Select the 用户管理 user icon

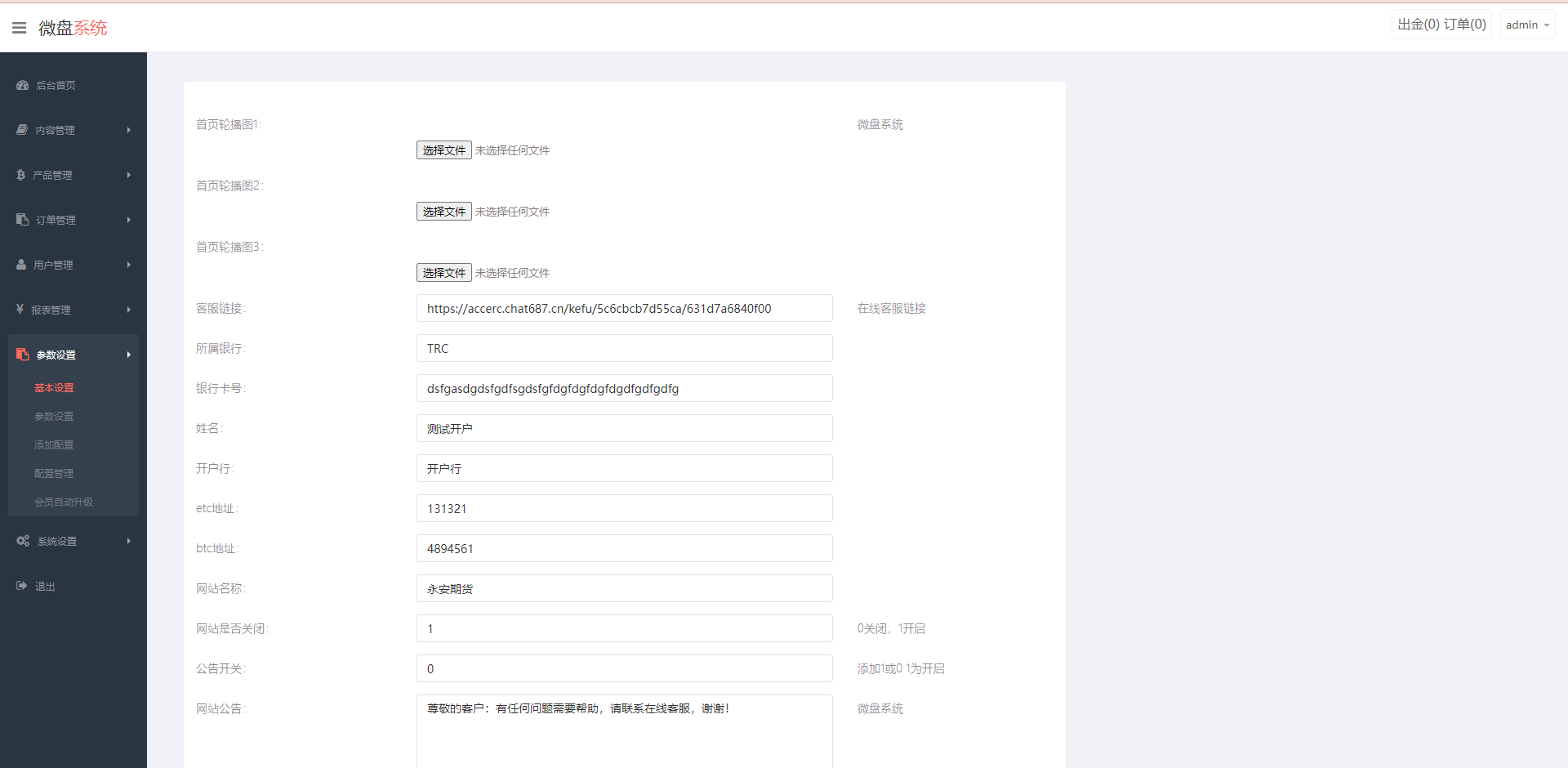[20, 264]
